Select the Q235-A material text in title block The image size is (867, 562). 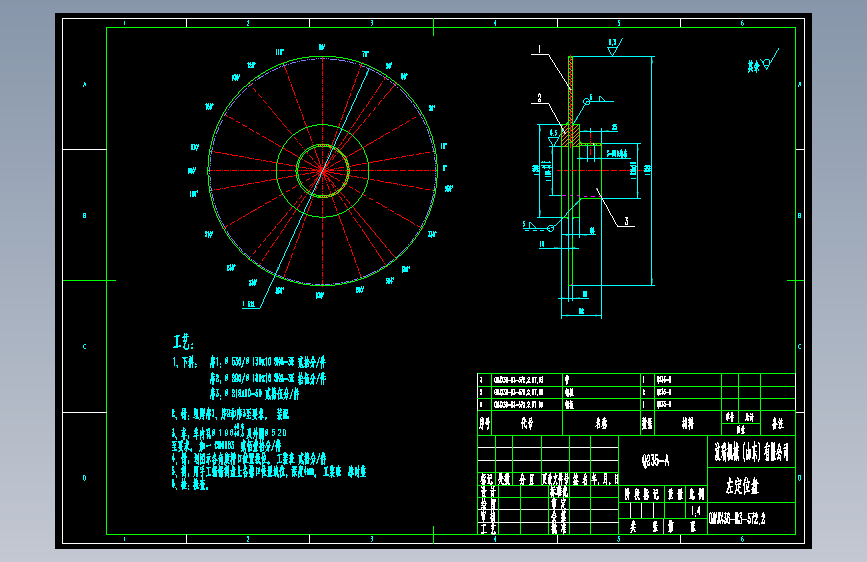pyautogui.click(x=655, y=460)
